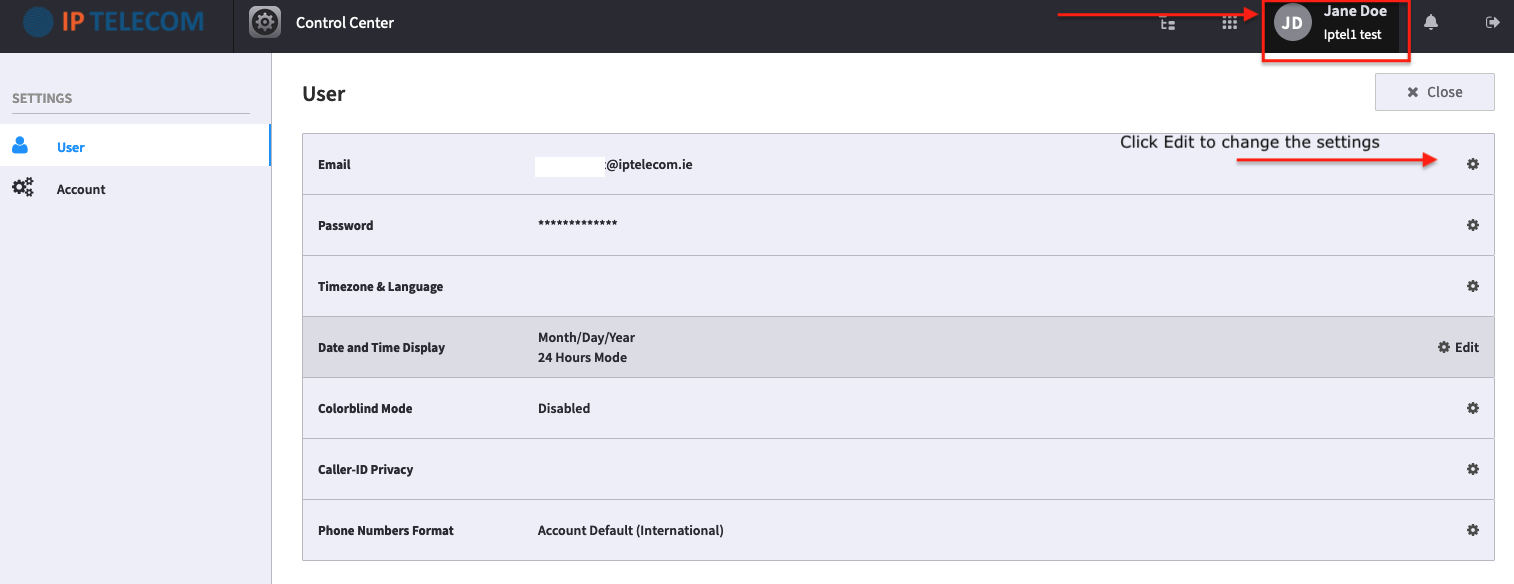Expand the Colorblind Mode row
This screenshot has width=1514, height=584.
[898, 408]
